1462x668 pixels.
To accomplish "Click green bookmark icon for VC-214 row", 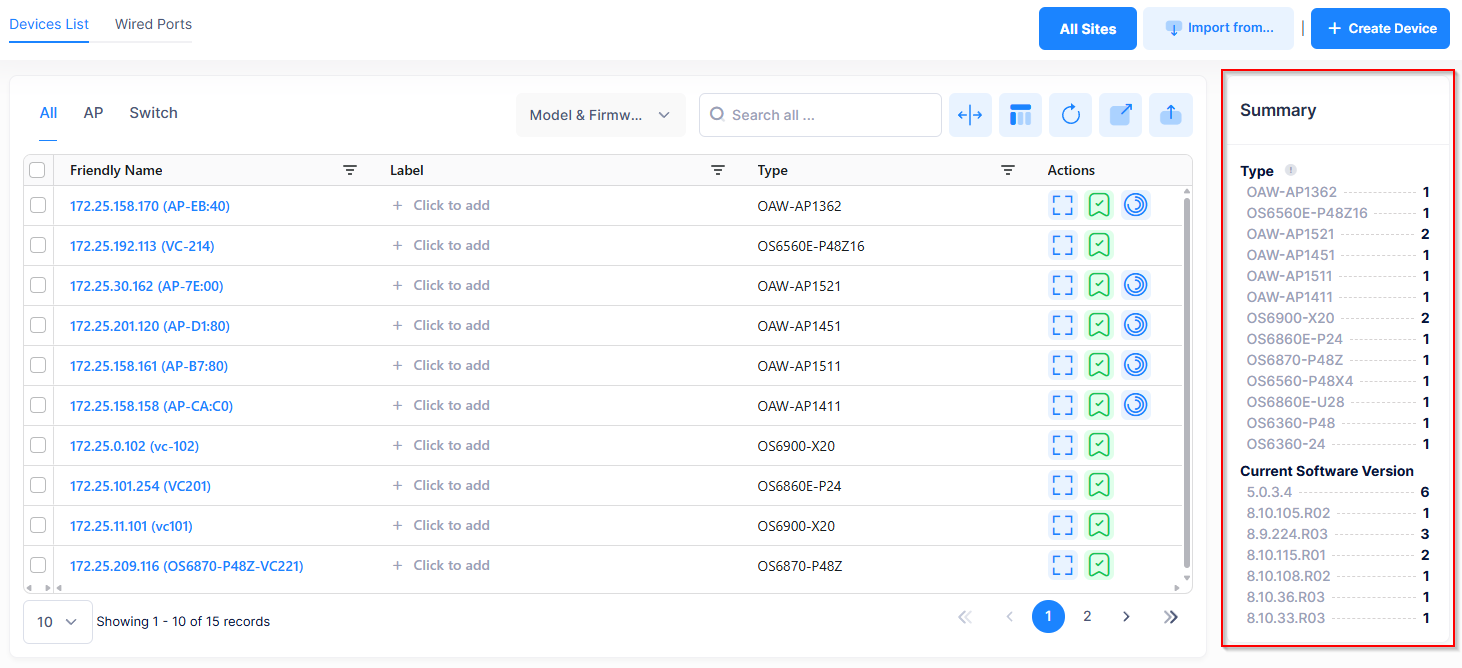I will (x=1099, y=245).
